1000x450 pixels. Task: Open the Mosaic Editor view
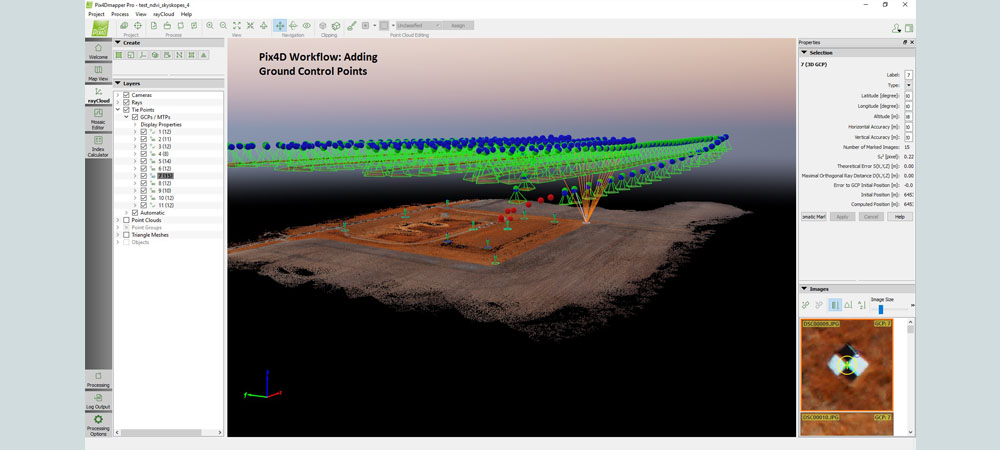pos(98,119)
